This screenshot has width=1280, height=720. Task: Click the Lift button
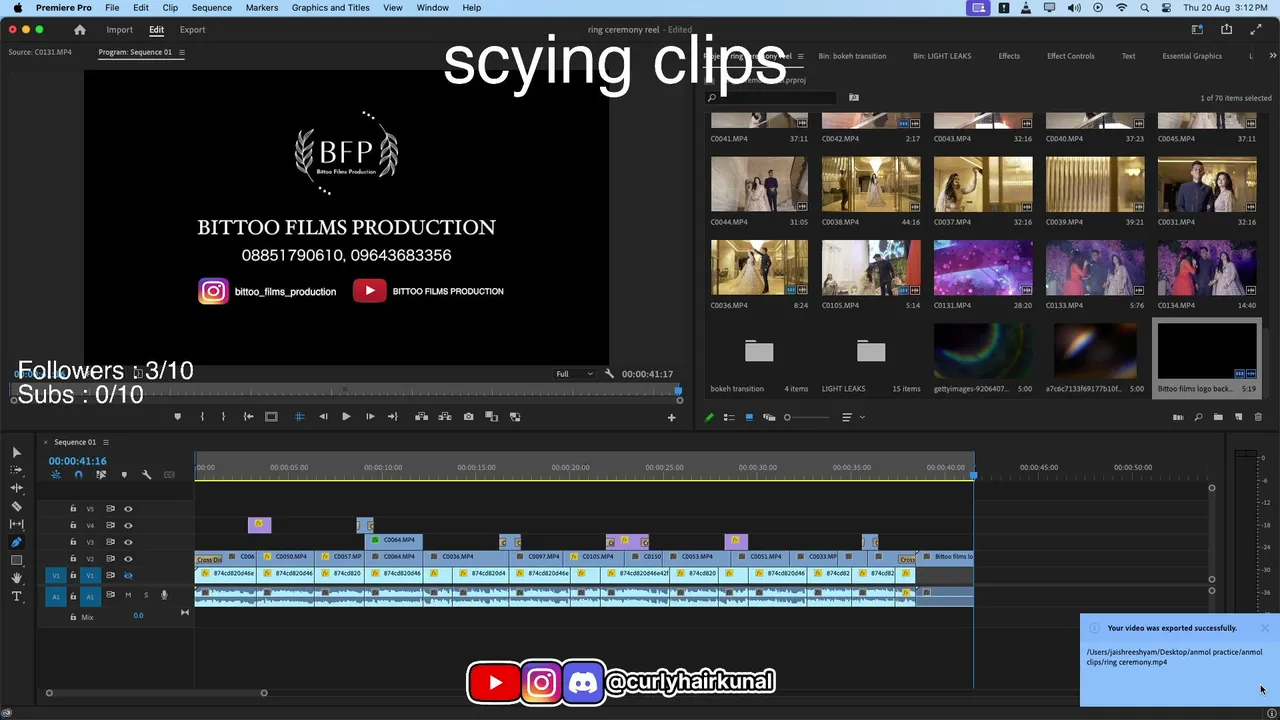point(421,417)
